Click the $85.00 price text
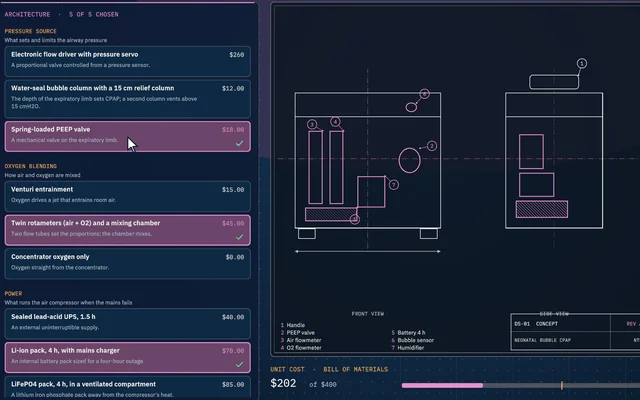The height and width of the screenshot is (400, 640). (233, 384)
